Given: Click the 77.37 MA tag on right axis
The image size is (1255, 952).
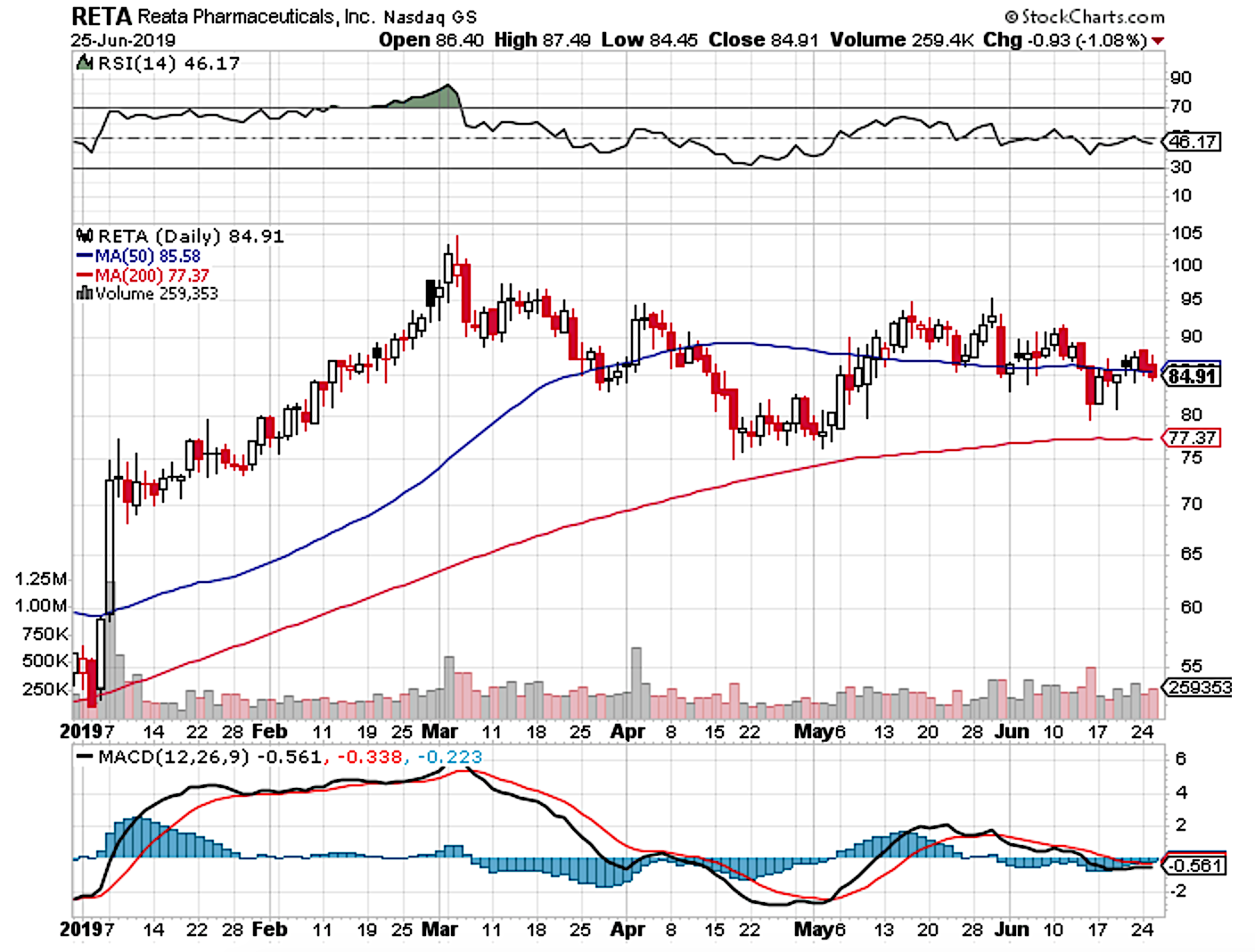Looking at the screenshot, I should pos(1193,438).
